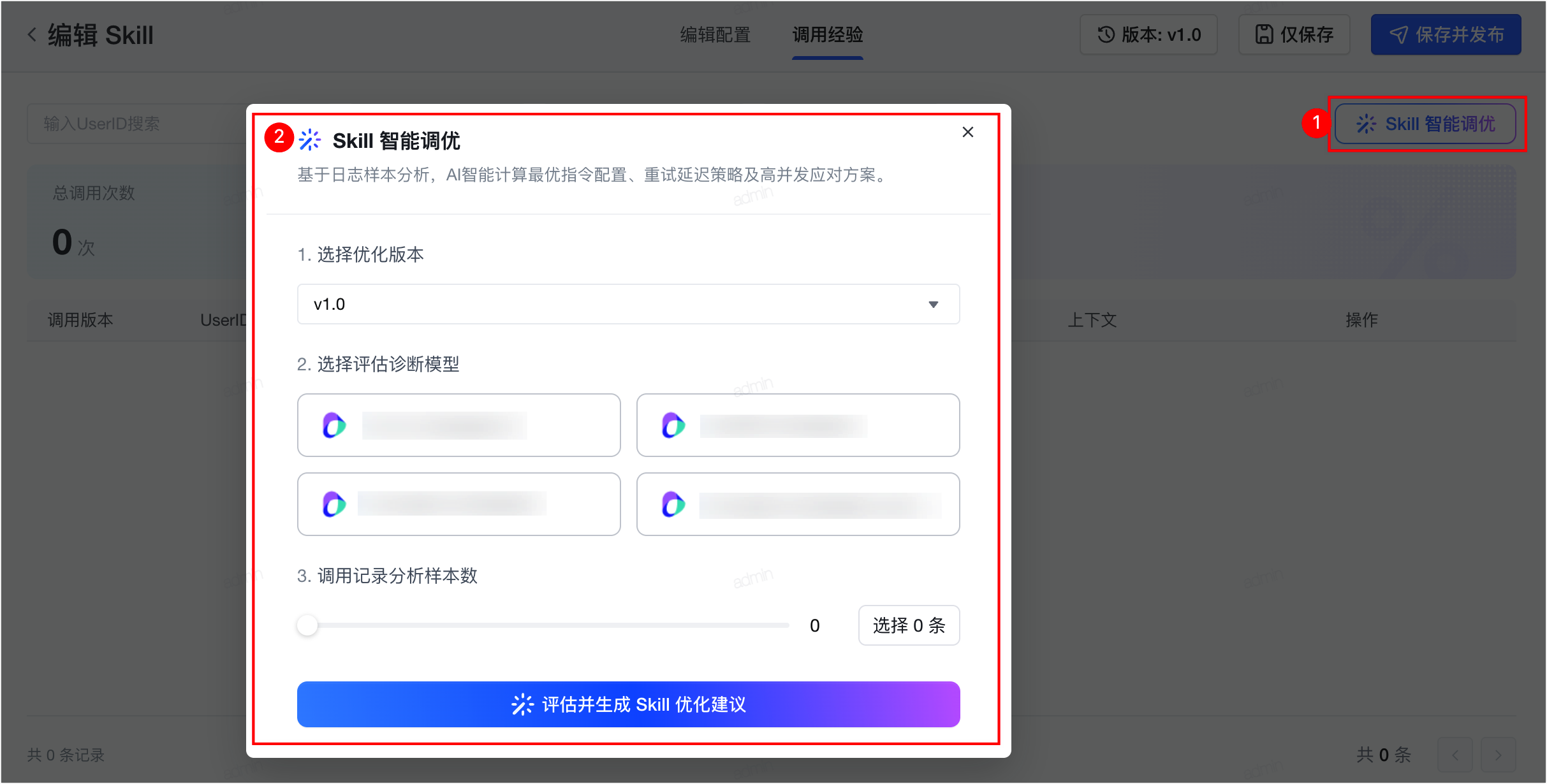The image size is (1547, 784).
Task: Click the 共 0 条记录 footer text
Action: click(x=66, y=755)
